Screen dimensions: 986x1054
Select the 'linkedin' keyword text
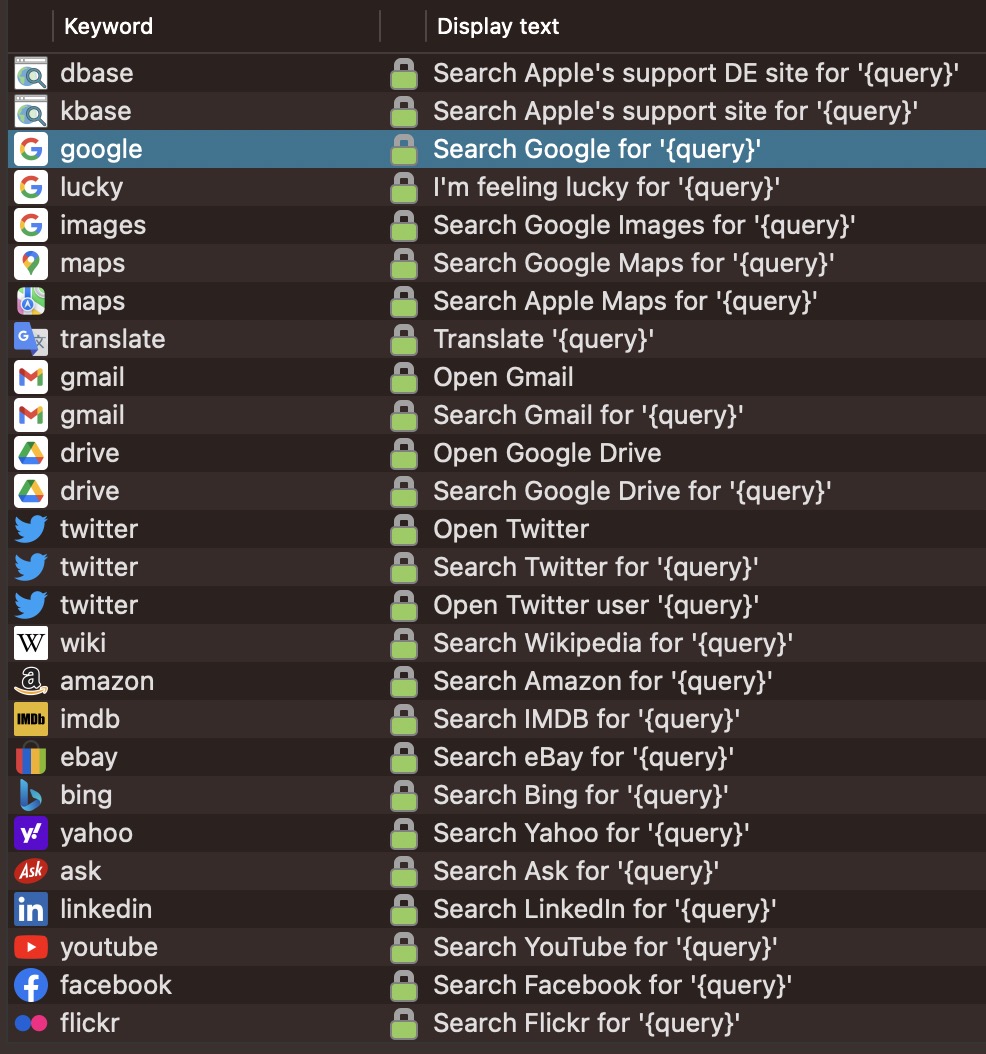point(106,909)
